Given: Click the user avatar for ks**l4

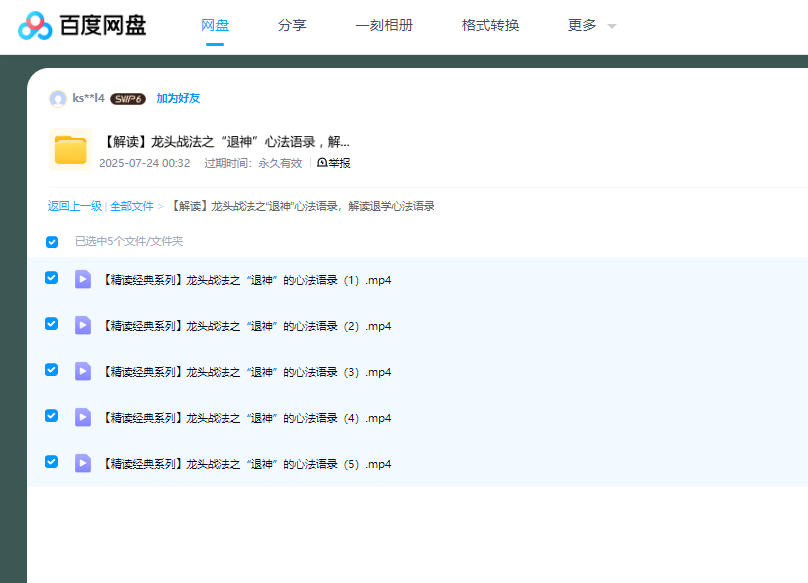Looking at the screenshot, I should point(58,98).
